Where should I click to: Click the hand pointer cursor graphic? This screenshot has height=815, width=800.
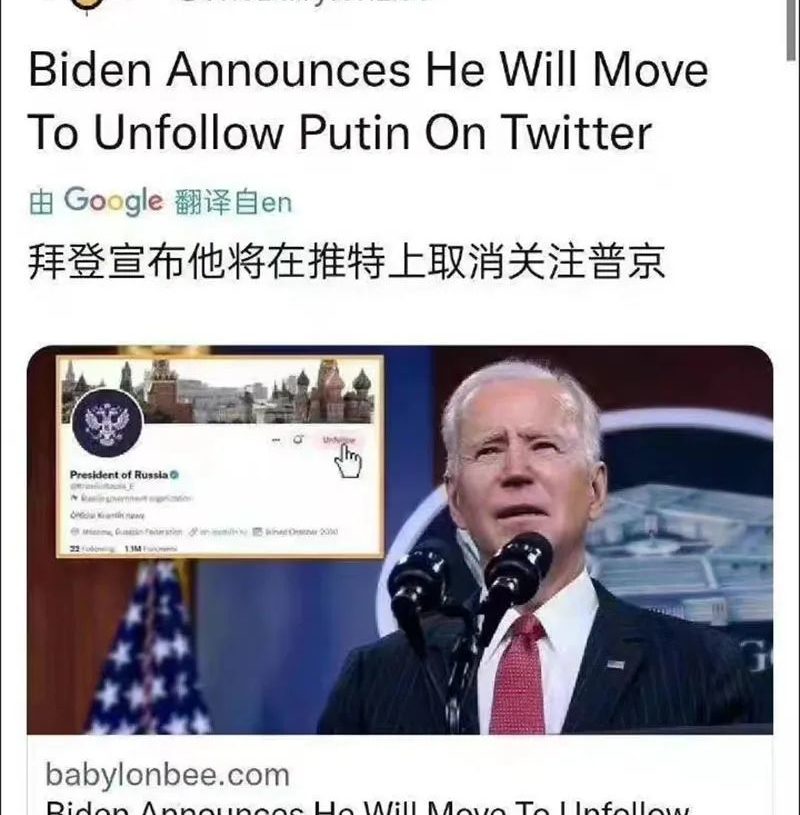[348, 461]
